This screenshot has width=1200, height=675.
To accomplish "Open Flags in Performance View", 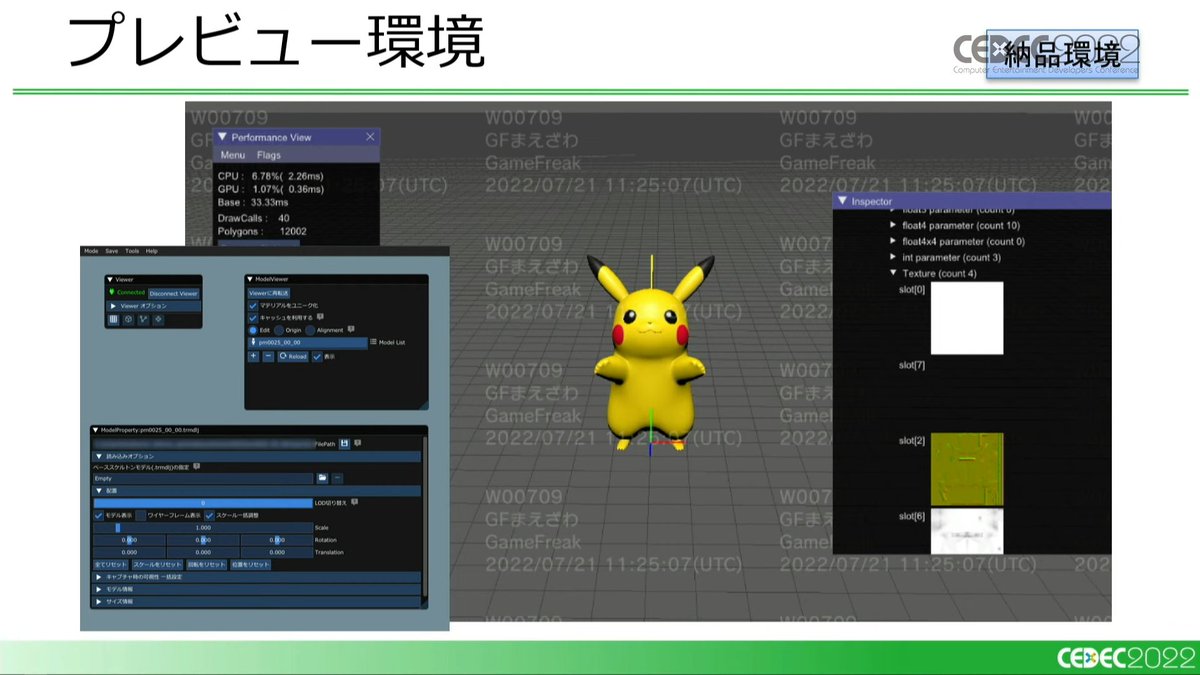I will click(269, 155).
